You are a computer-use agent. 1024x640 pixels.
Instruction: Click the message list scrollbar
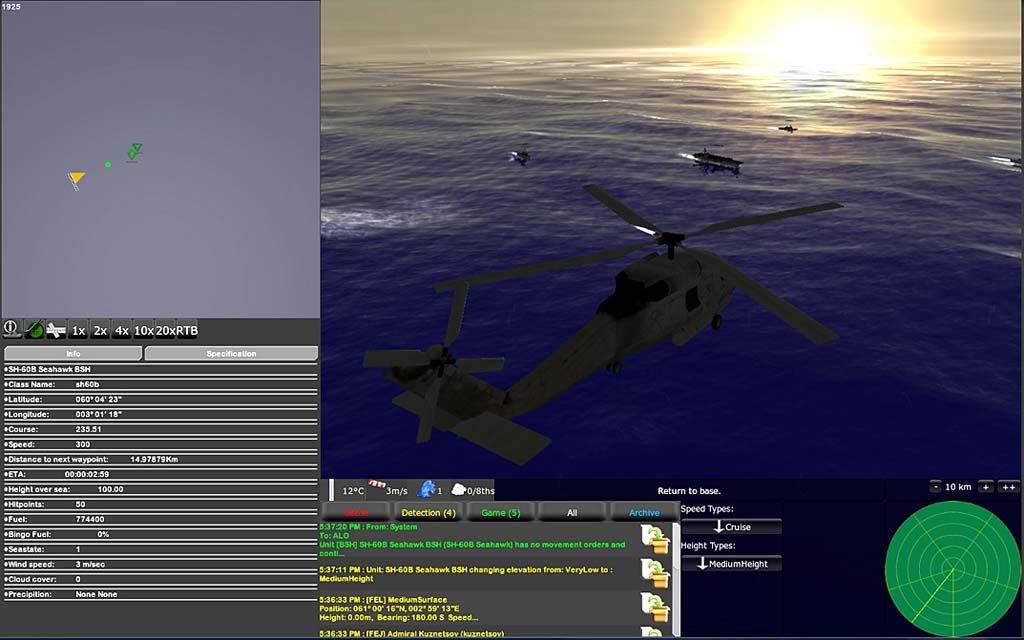[677, 578]
